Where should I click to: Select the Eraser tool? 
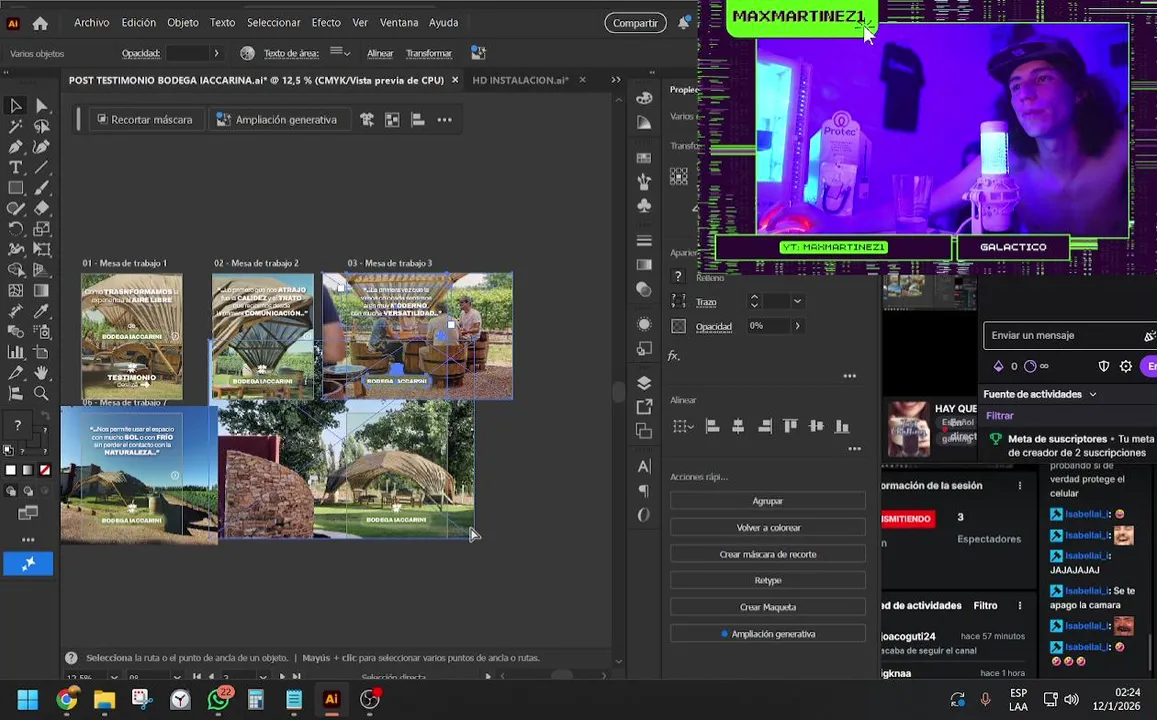point(41,209)
